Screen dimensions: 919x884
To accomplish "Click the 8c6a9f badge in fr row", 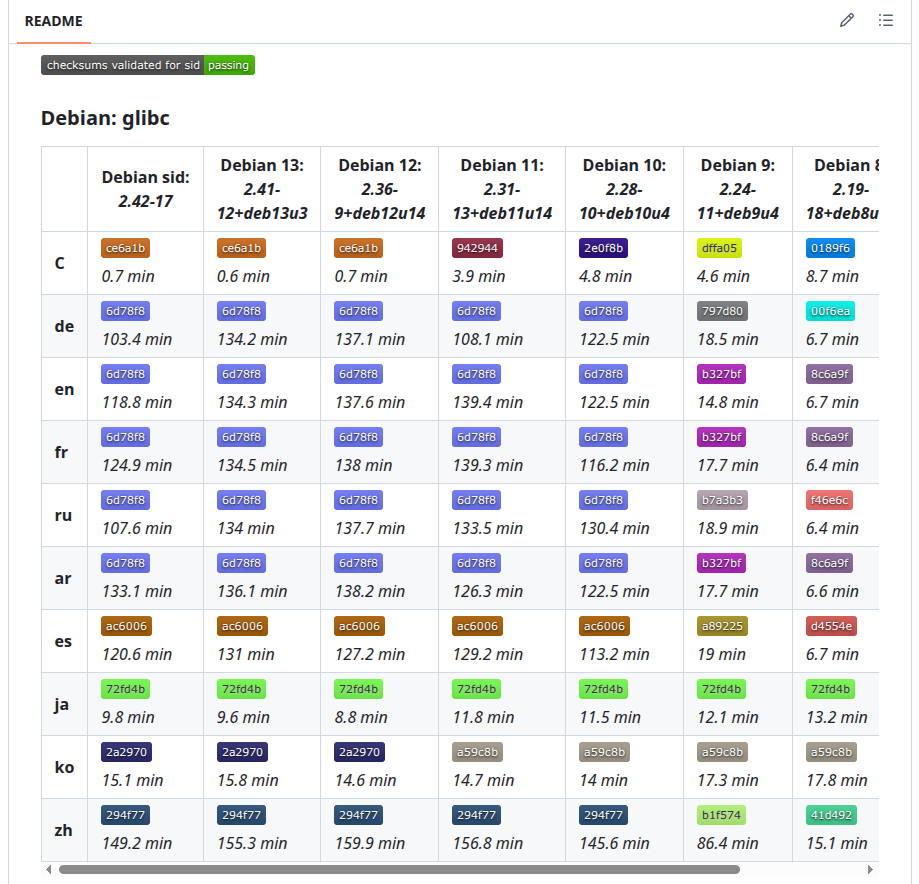I will (829, 437).
